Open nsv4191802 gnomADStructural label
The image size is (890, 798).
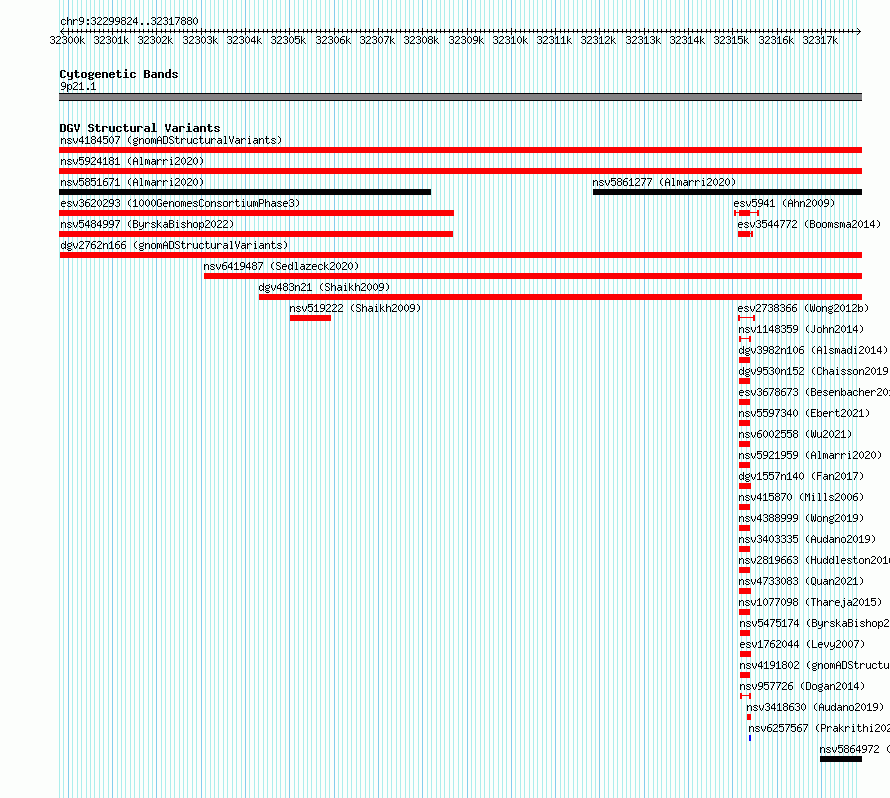pyautogui.click(x=815, y=665)
